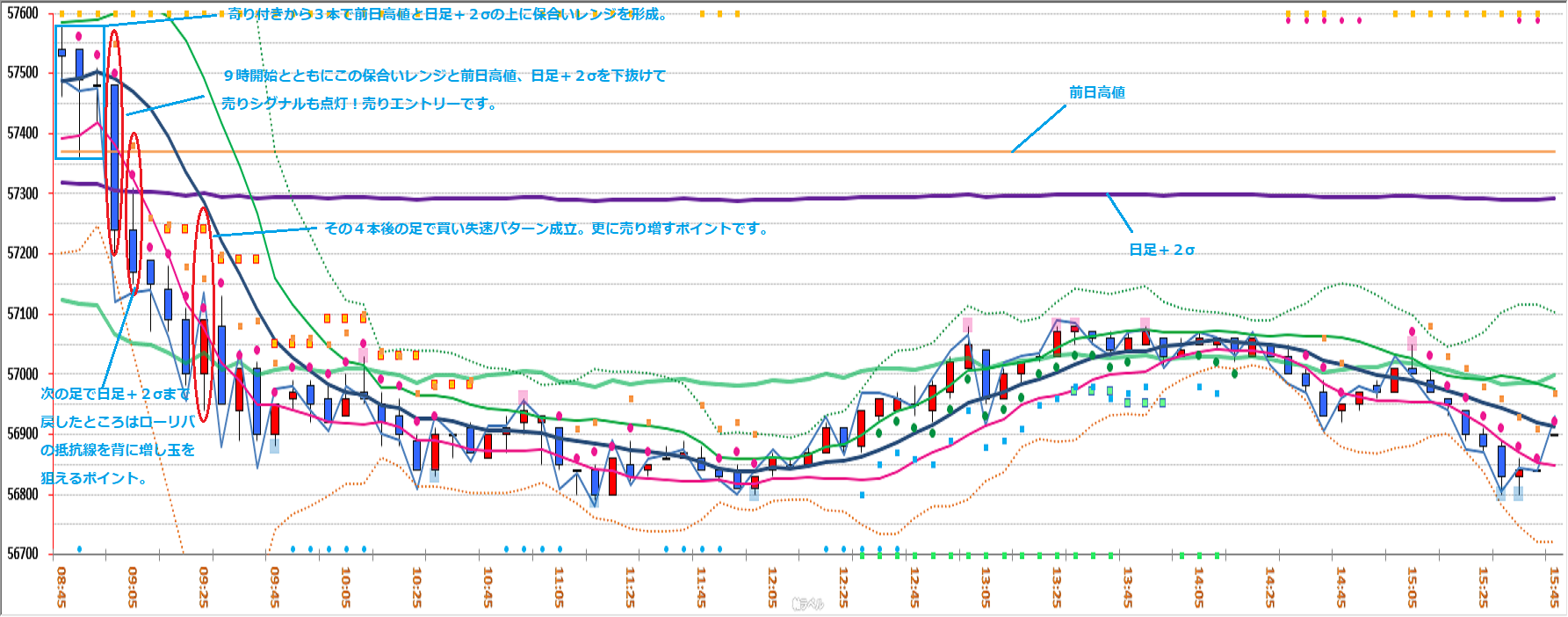Select the 57000 price axis label
Viewport: 1568px width, 617px height.
tap(23, 374)
